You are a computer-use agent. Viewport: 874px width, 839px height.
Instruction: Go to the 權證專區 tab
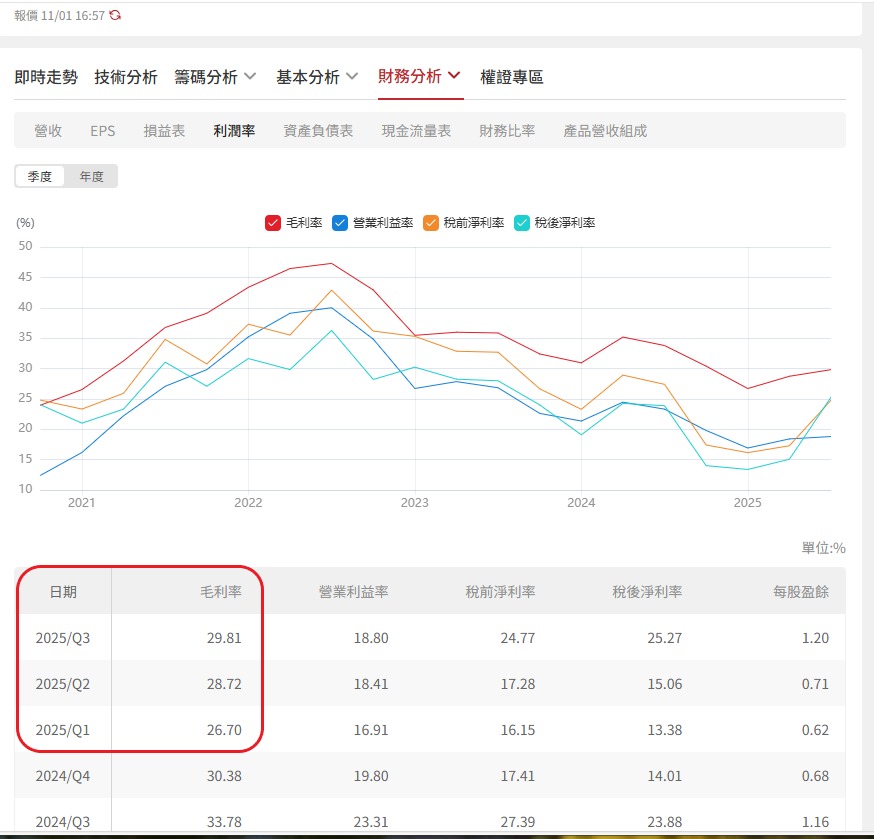512,77
